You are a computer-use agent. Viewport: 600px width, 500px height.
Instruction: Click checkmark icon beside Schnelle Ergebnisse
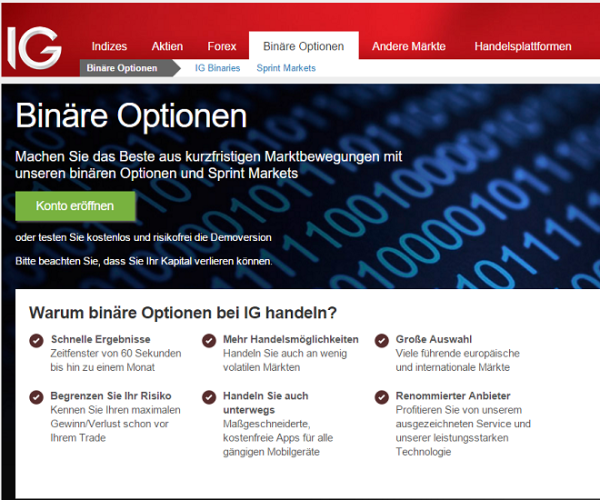click(x=36, y=340)
